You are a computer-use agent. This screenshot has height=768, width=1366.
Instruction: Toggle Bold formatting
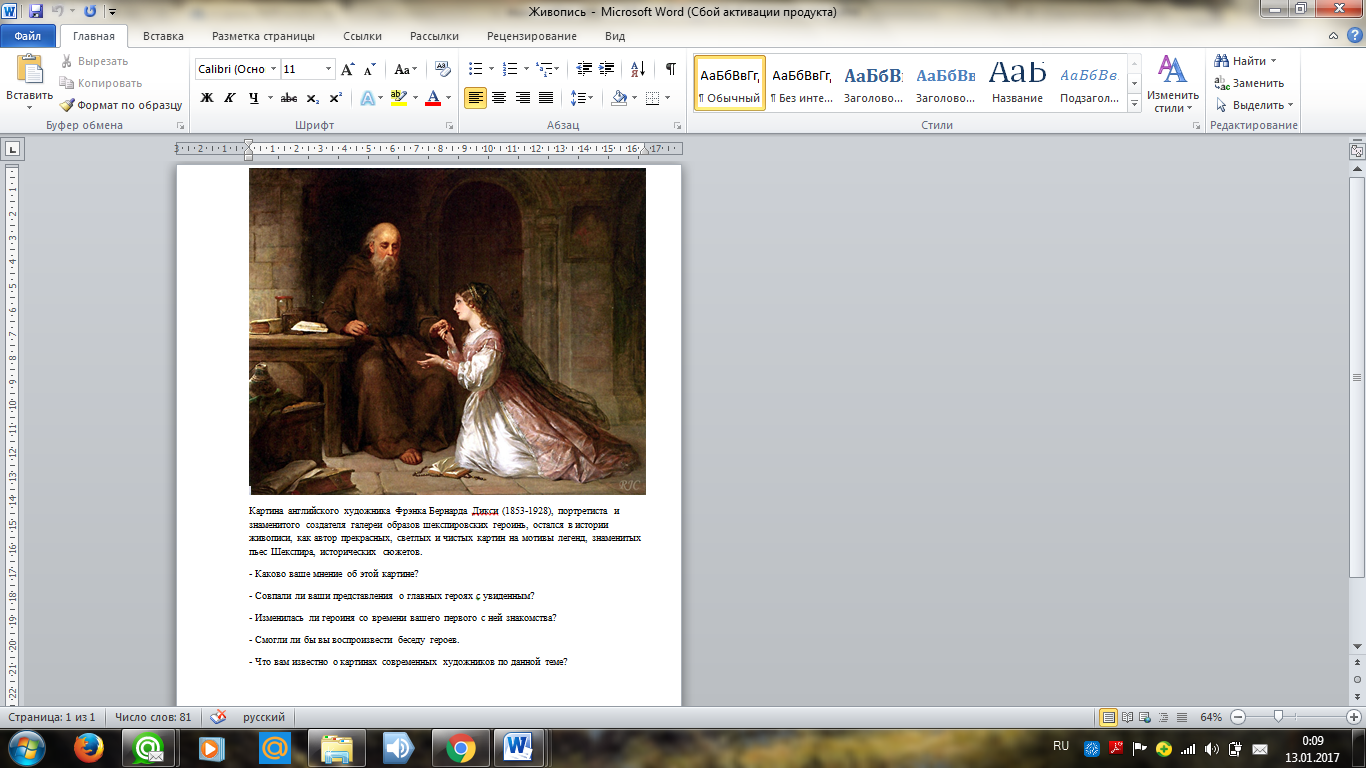tap(207, 98)
